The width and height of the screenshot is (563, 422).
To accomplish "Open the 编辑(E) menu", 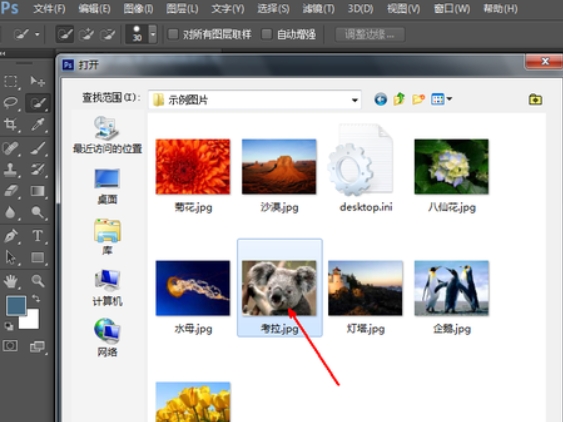I will point(94,9).
